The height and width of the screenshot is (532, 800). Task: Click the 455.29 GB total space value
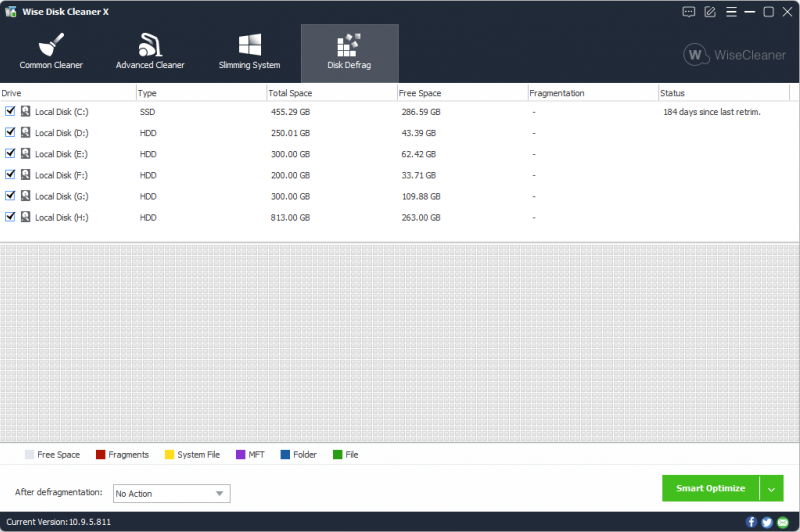(x=290, y=112)
